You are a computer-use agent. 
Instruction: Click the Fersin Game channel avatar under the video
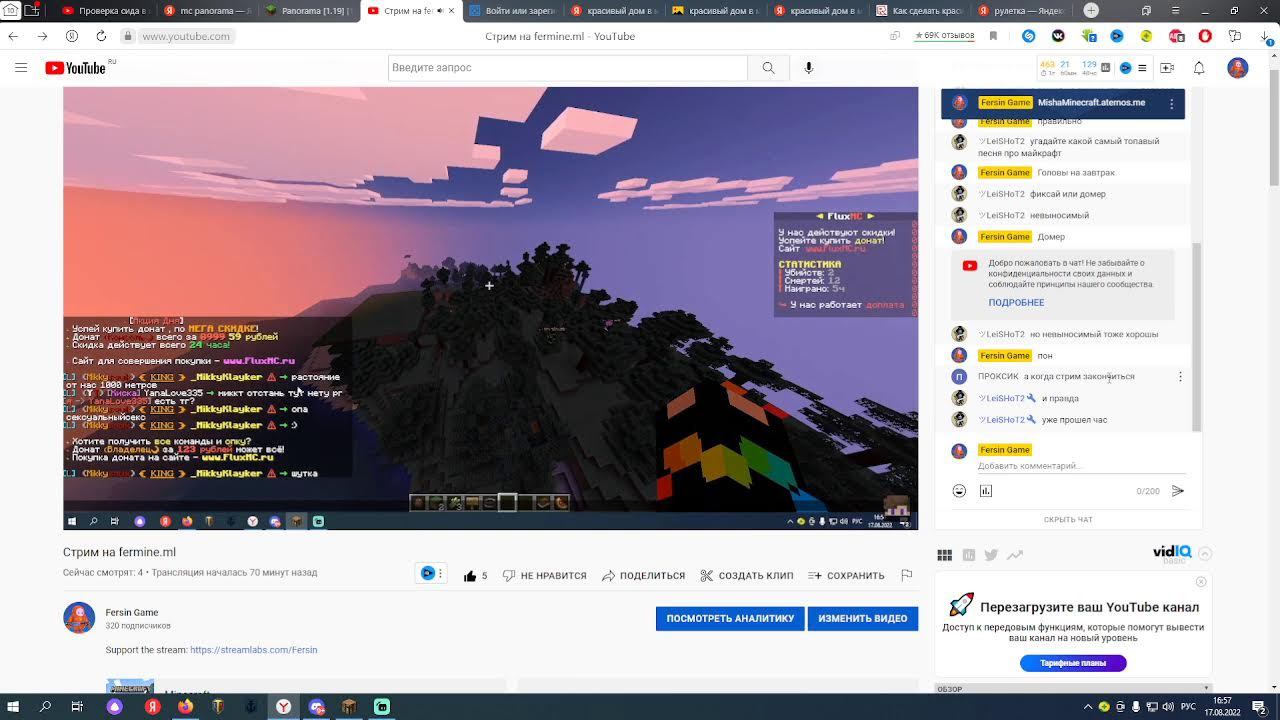(79, 618)
